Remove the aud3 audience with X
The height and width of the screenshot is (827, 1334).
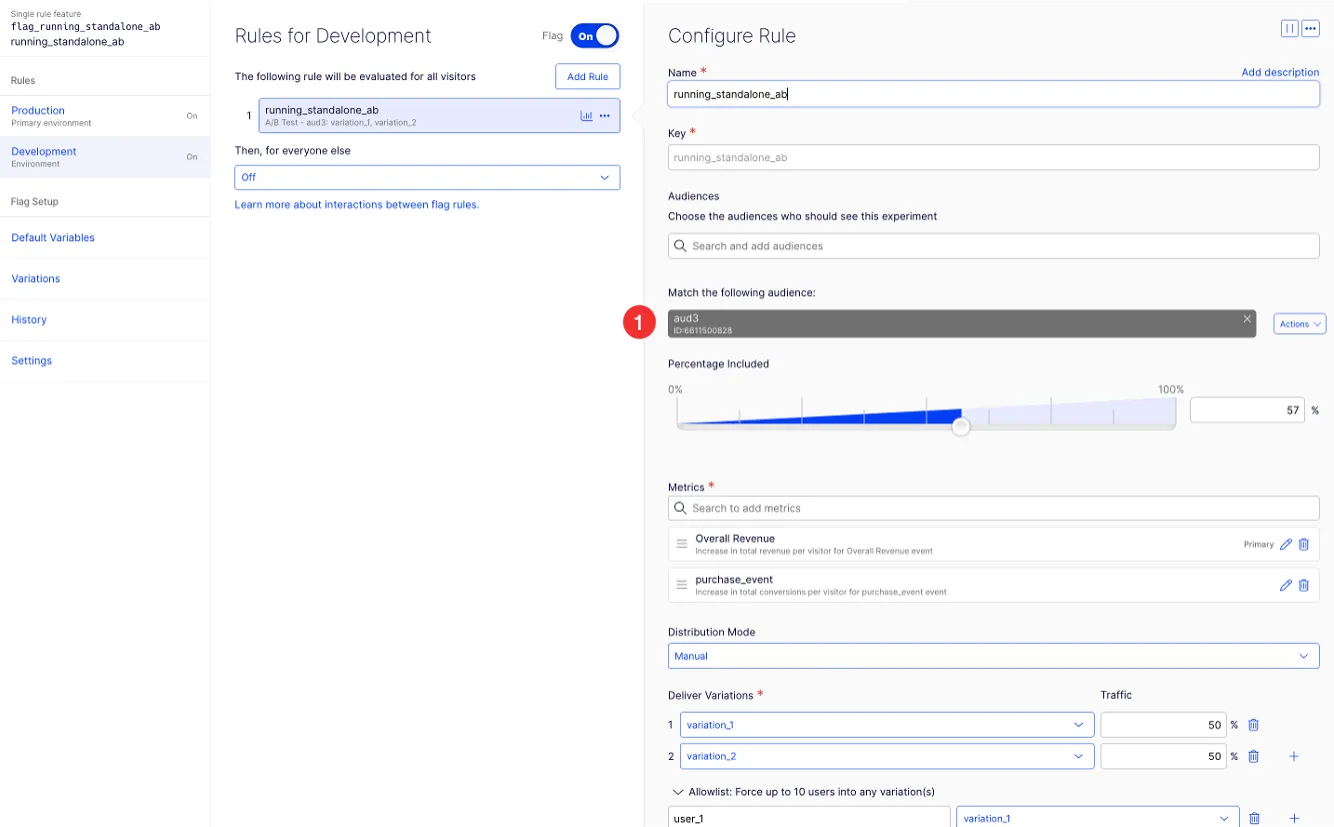(x=1247, y=319)
